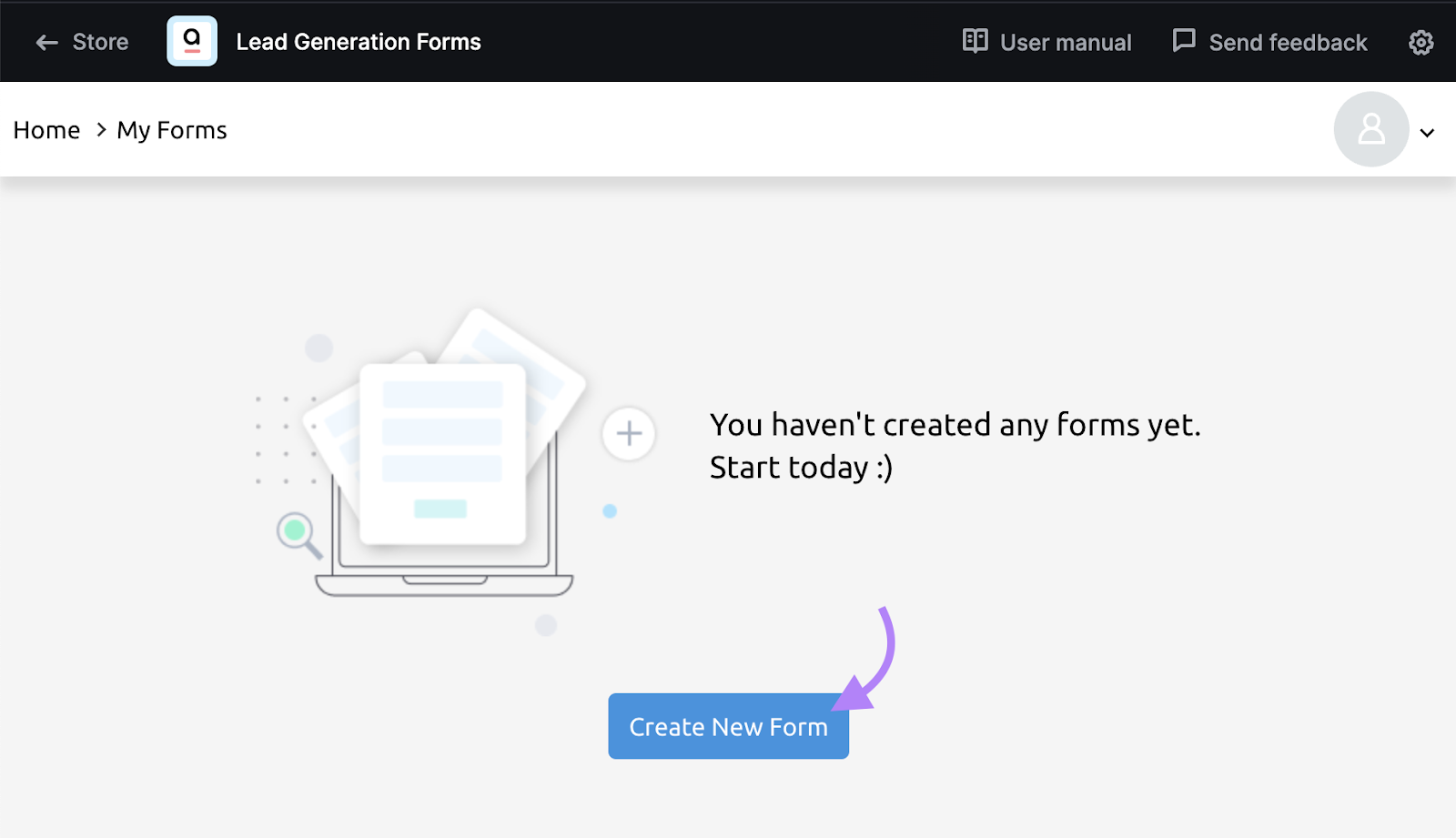Open the Send feedback link
Image resolution: width=1456 pixels, height=838 pixels.
click(1287, 41)
